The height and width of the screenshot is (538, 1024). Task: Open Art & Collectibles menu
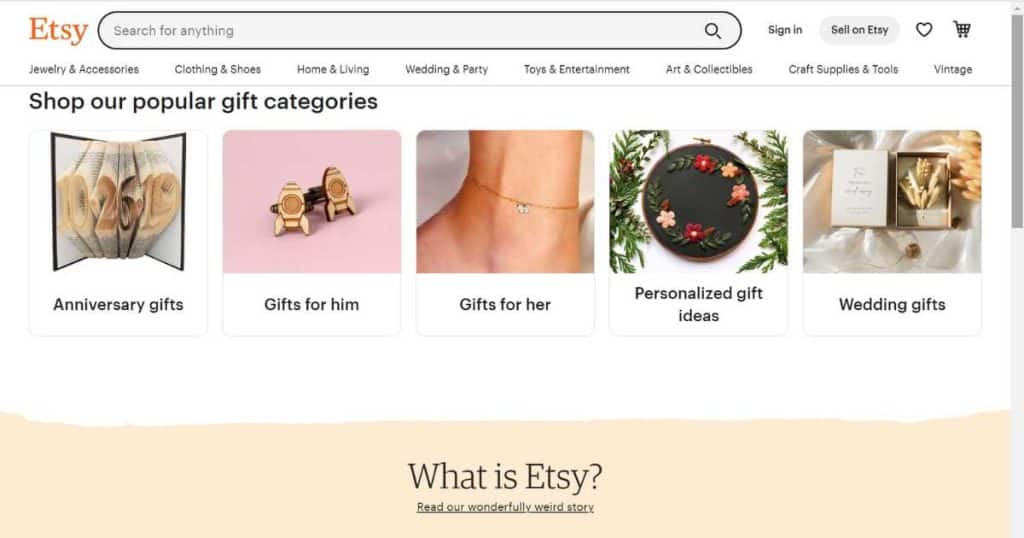pyautogui.click(x=709, y=69)
